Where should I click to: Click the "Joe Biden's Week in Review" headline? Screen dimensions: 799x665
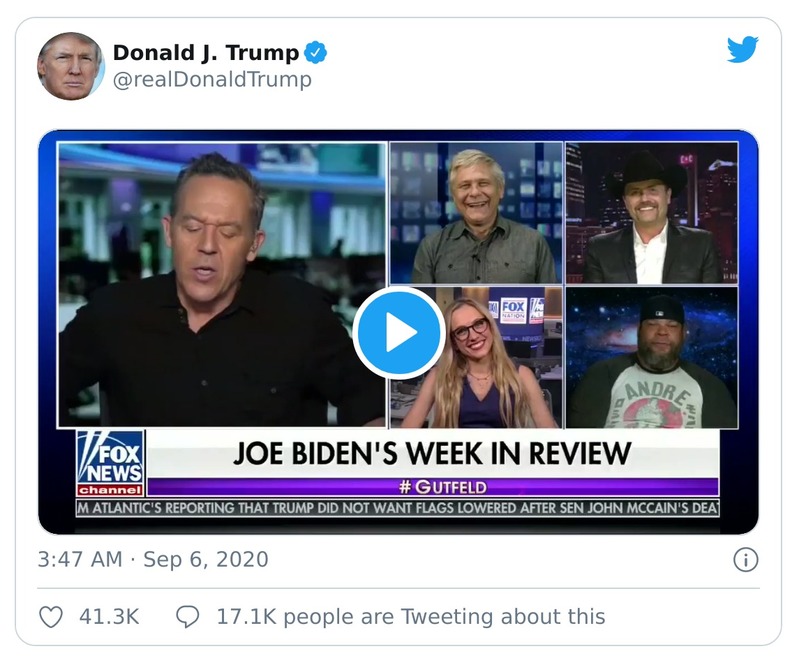click(433, 453)
